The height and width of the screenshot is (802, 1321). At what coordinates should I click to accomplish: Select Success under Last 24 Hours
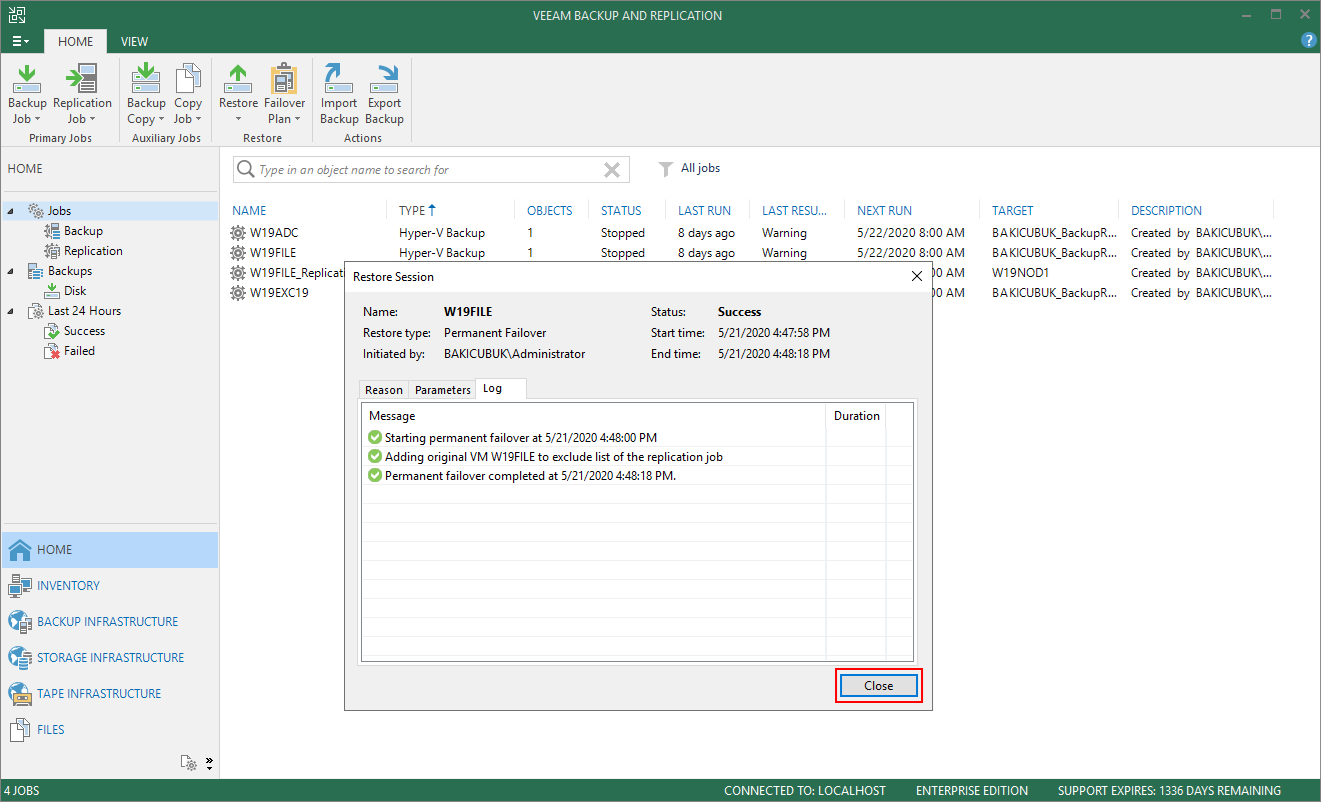[84, 331]
